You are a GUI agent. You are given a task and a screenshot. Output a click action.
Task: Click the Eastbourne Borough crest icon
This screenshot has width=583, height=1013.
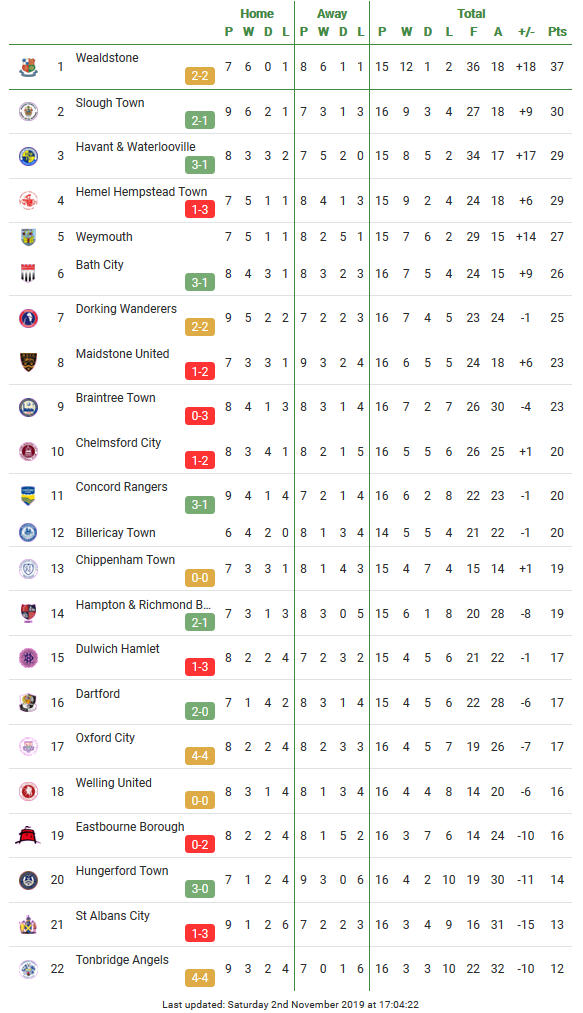[28, 835]
